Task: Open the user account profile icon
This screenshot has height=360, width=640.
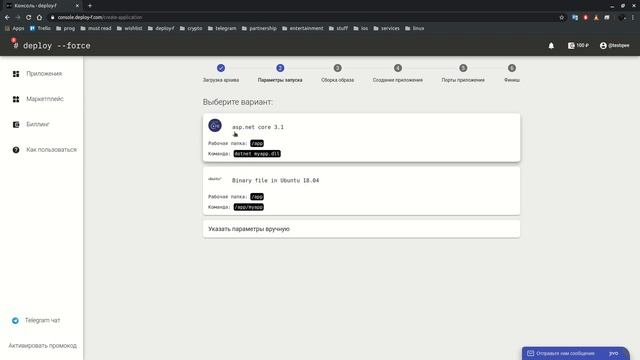Action: click(x=603, y=46)
